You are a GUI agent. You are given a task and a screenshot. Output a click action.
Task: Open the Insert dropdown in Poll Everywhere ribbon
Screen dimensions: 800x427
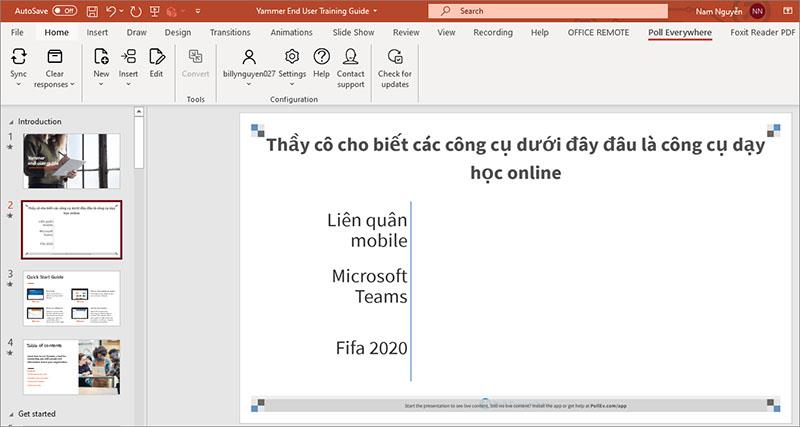128,85
